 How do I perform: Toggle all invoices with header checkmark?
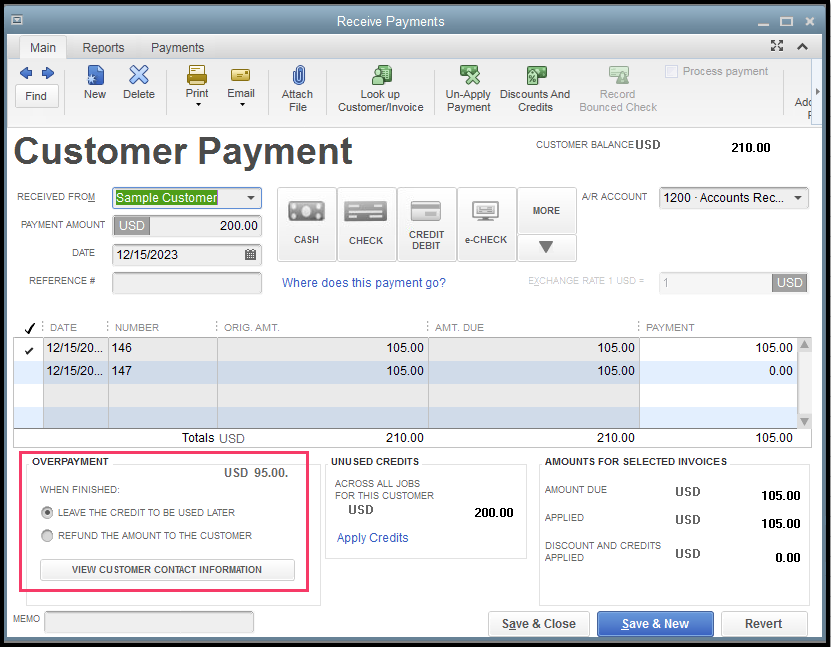point(30,328)
